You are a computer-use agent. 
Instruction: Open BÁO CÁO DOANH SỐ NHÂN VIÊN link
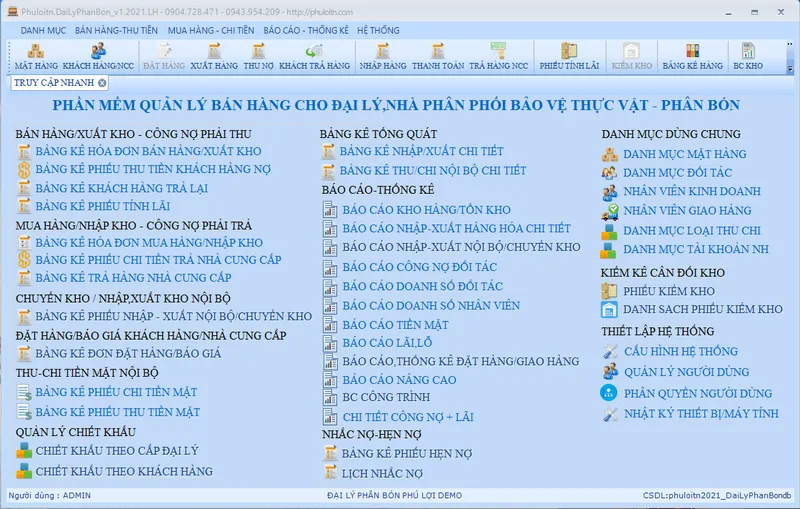pyautogui.click(x=431, y=306)
